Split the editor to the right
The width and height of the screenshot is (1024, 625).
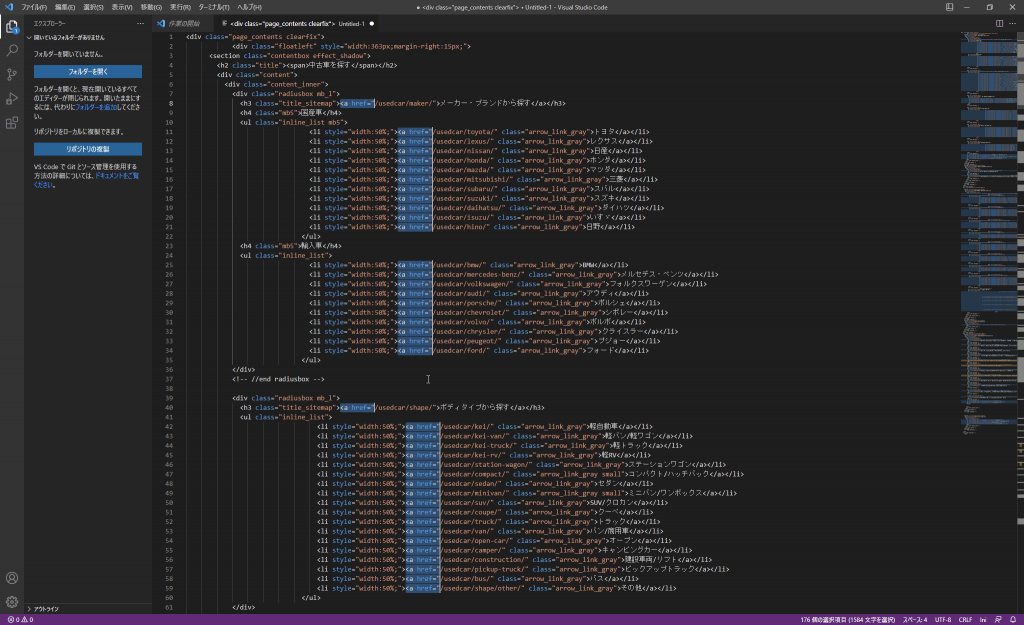point(999,24)
